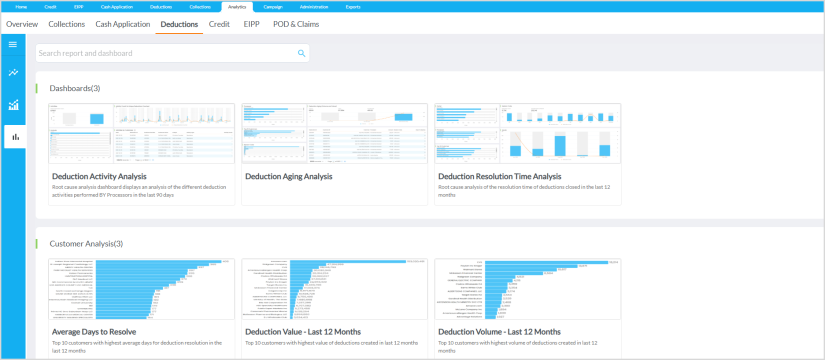Open the POD & Claims sub-tab
This screenshot has width=825, height=360.
tap(296, 24)
